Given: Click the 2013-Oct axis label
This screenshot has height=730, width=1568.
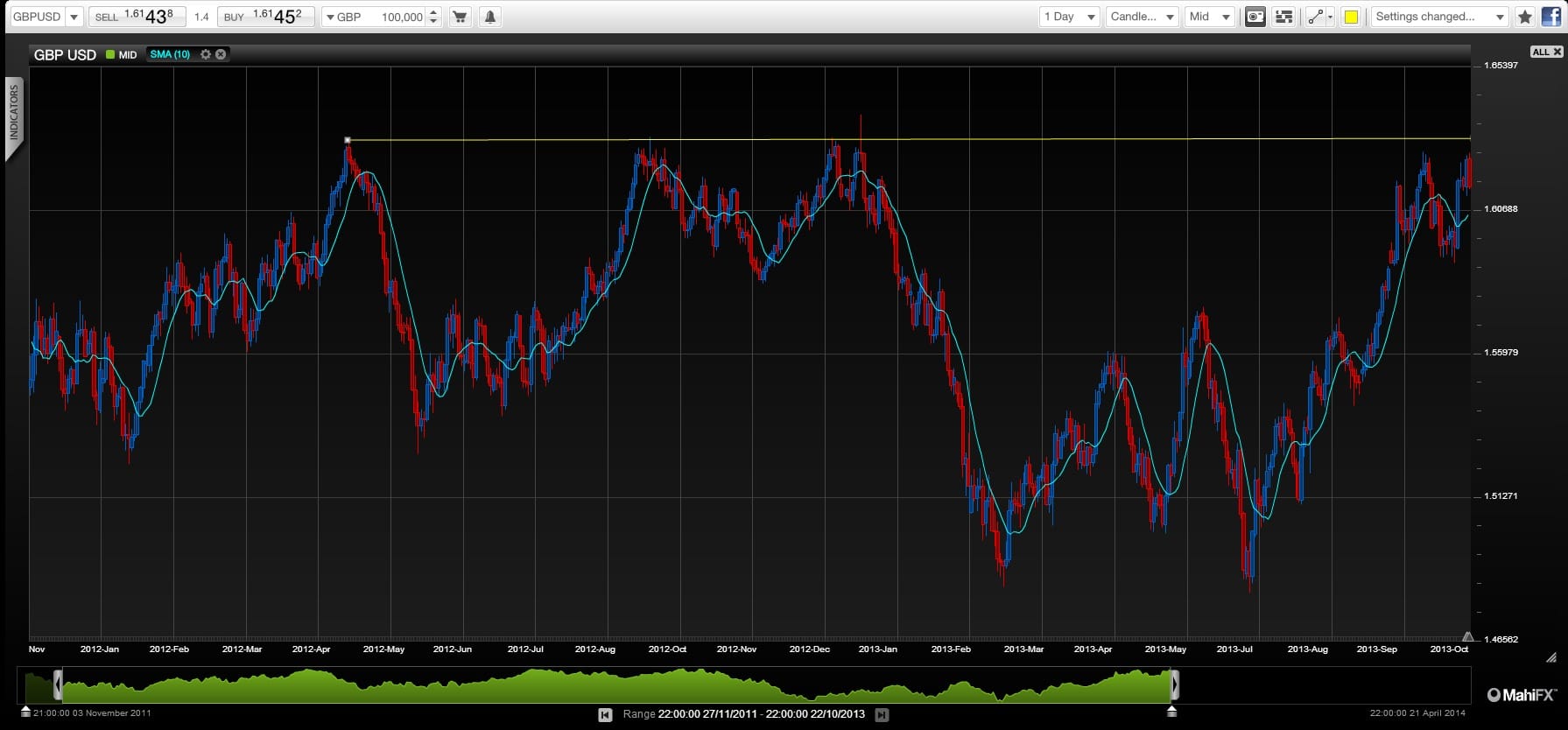Looking at the screenshot, I should pyautogui.click(x=1449, y=649).
